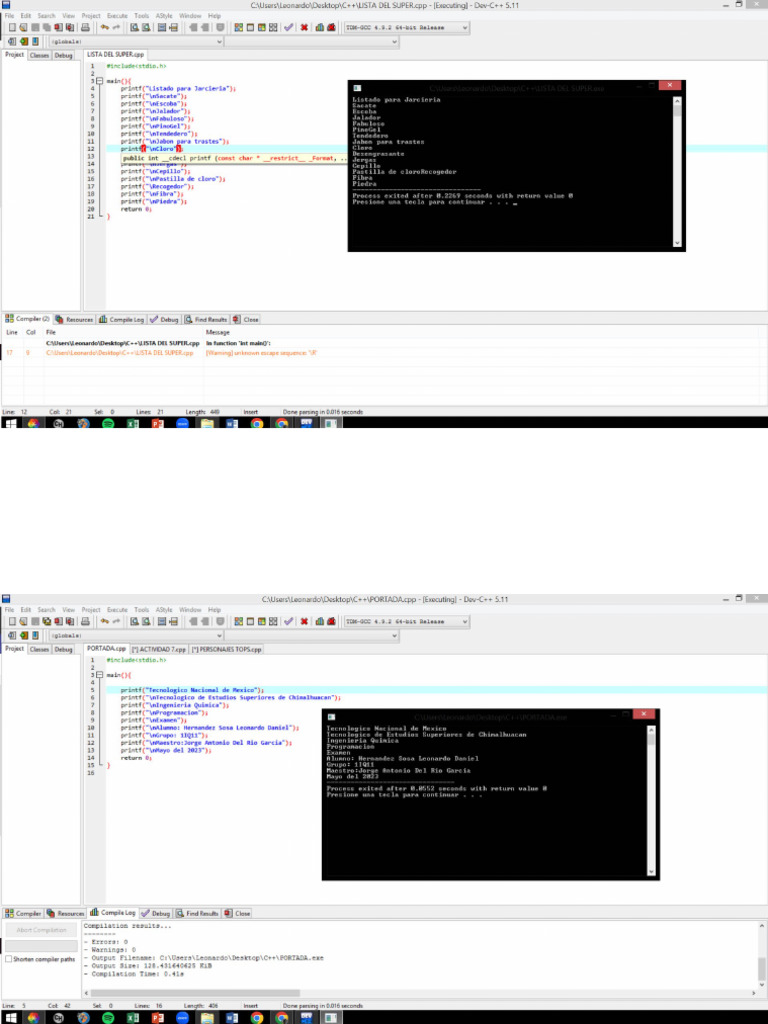Click Close tab in PORTADA bottom panel
This screenshot has height=1024, width=768.
237,913
